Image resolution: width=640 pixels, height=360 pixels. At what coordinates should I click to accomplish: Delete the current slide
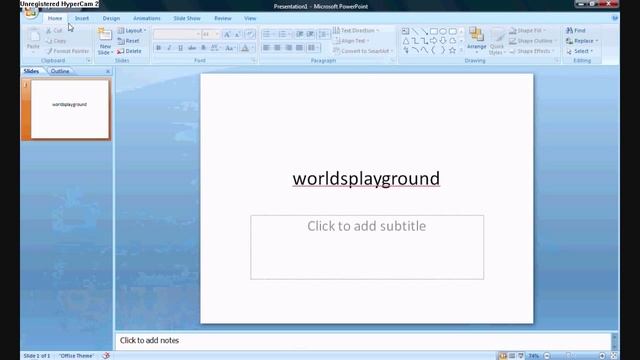pos(129,51)
